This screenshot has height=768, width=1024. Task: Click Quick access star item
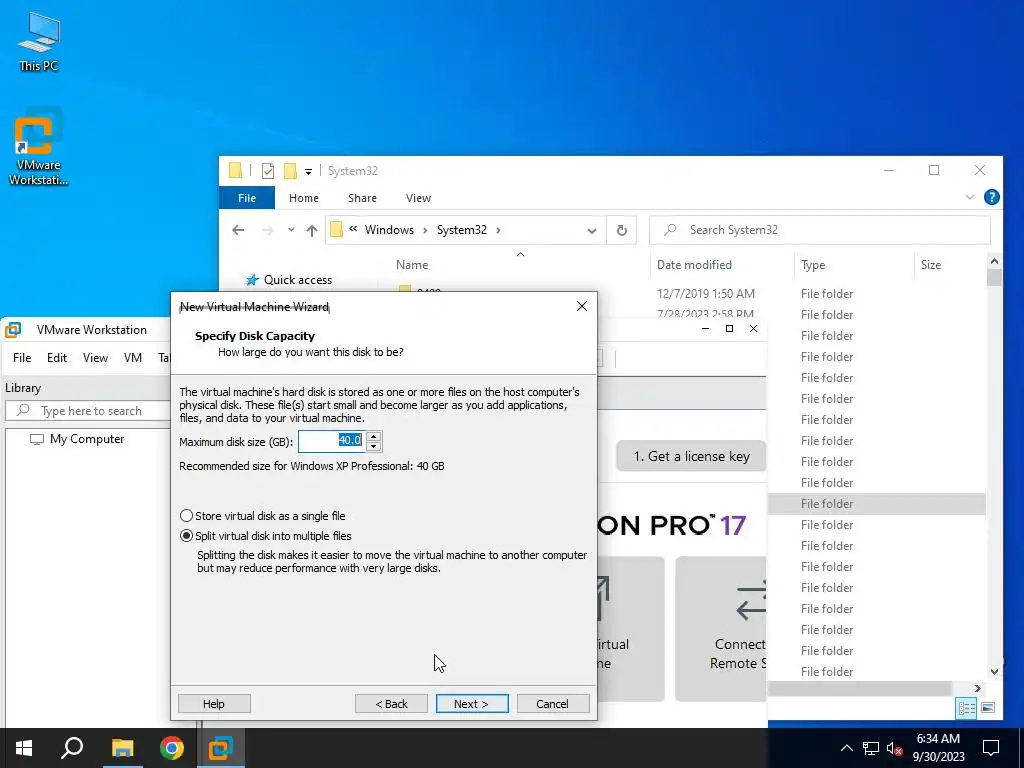(x=289, y=280)
